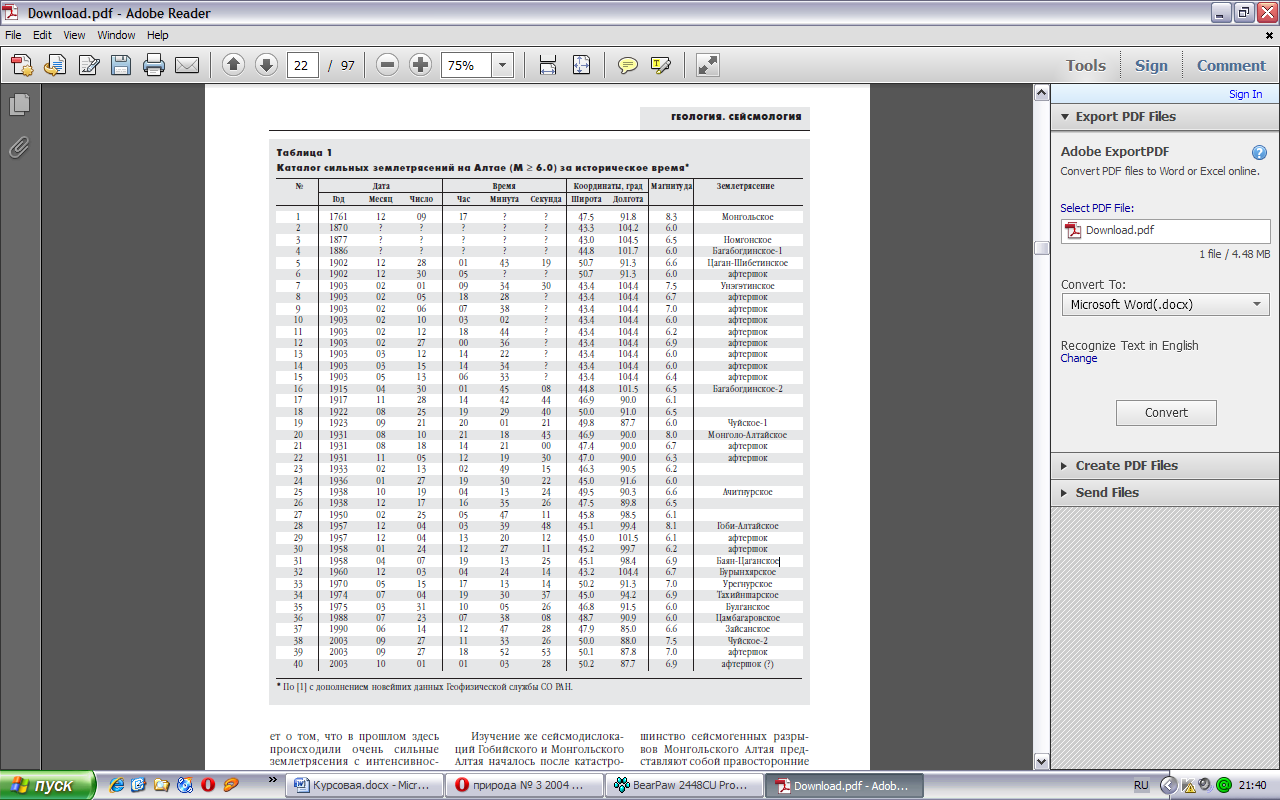Switch to read mode with the expand arrows icon
1280x800 pixels.
707,65
